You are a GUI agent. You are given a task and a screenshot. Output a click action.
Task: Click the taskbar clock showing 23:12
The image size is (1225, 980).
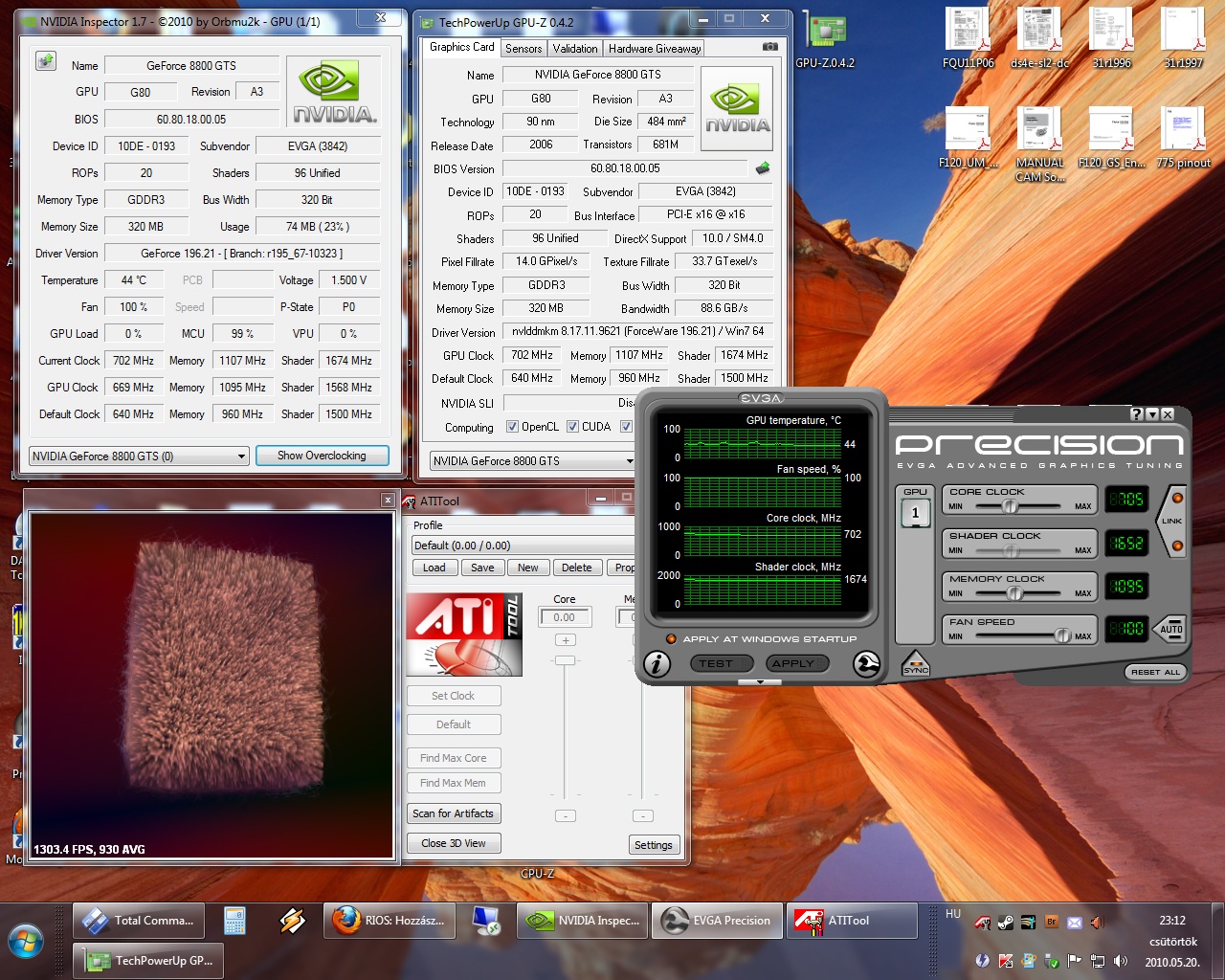coord(1172,921)
